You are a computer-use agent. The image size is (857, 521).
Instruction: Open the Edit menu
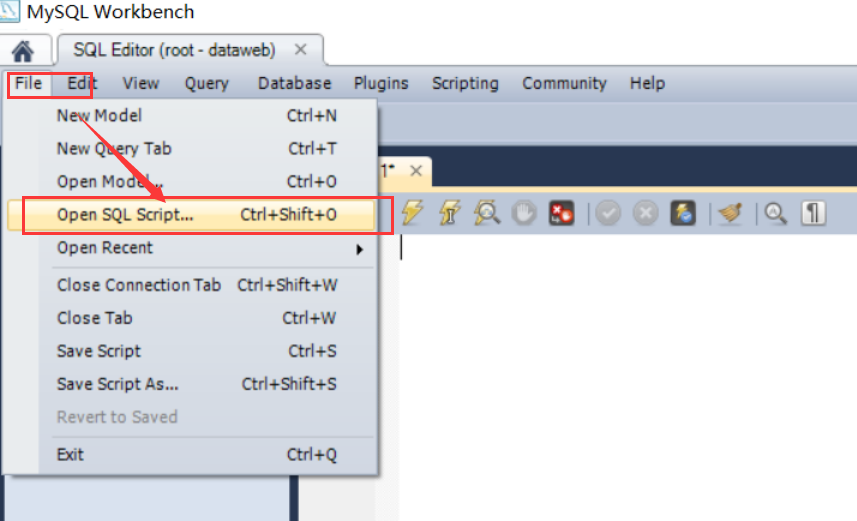click(81, 83)
